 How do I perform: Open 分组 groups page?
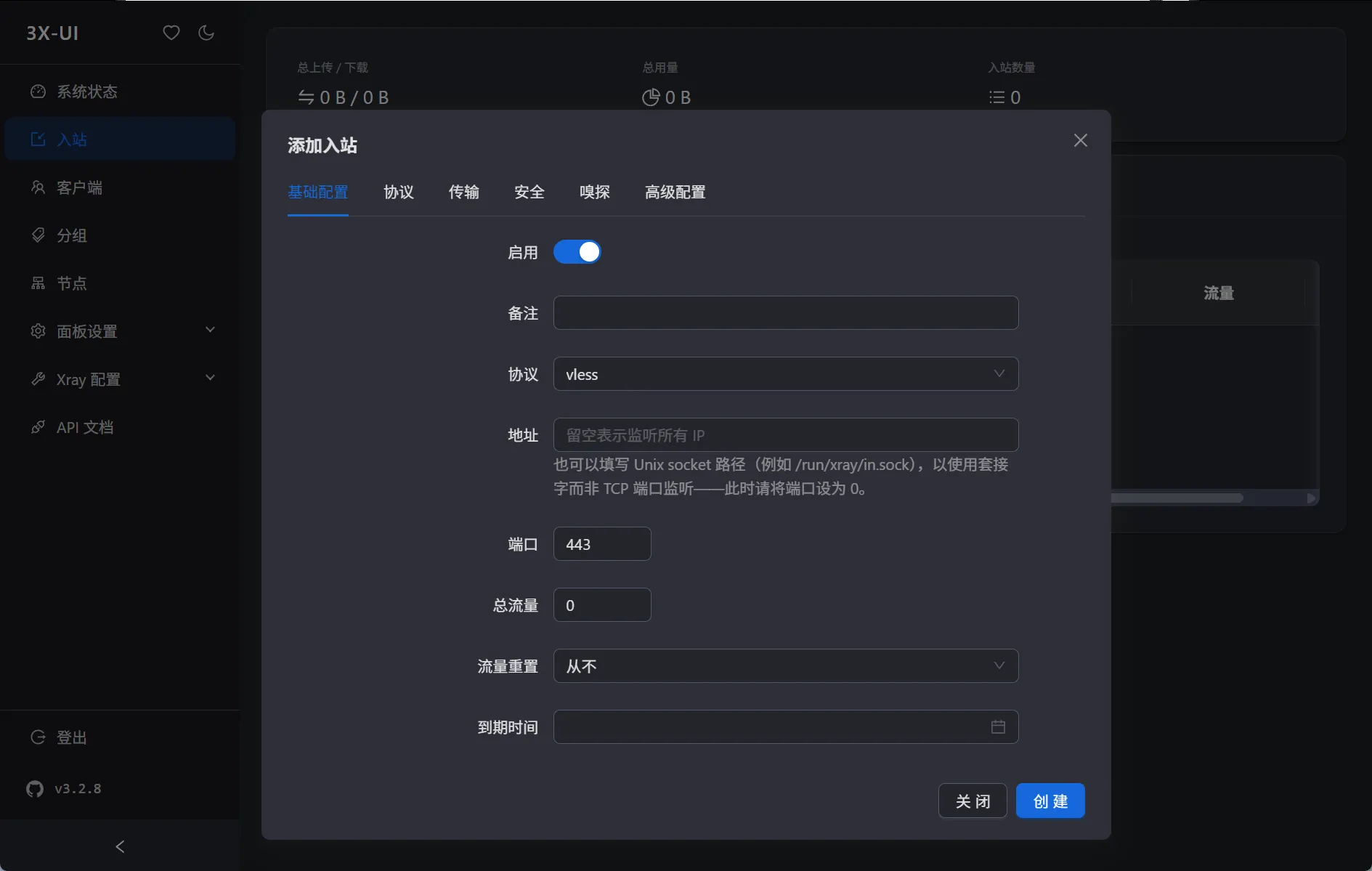[x=120, y=235]
